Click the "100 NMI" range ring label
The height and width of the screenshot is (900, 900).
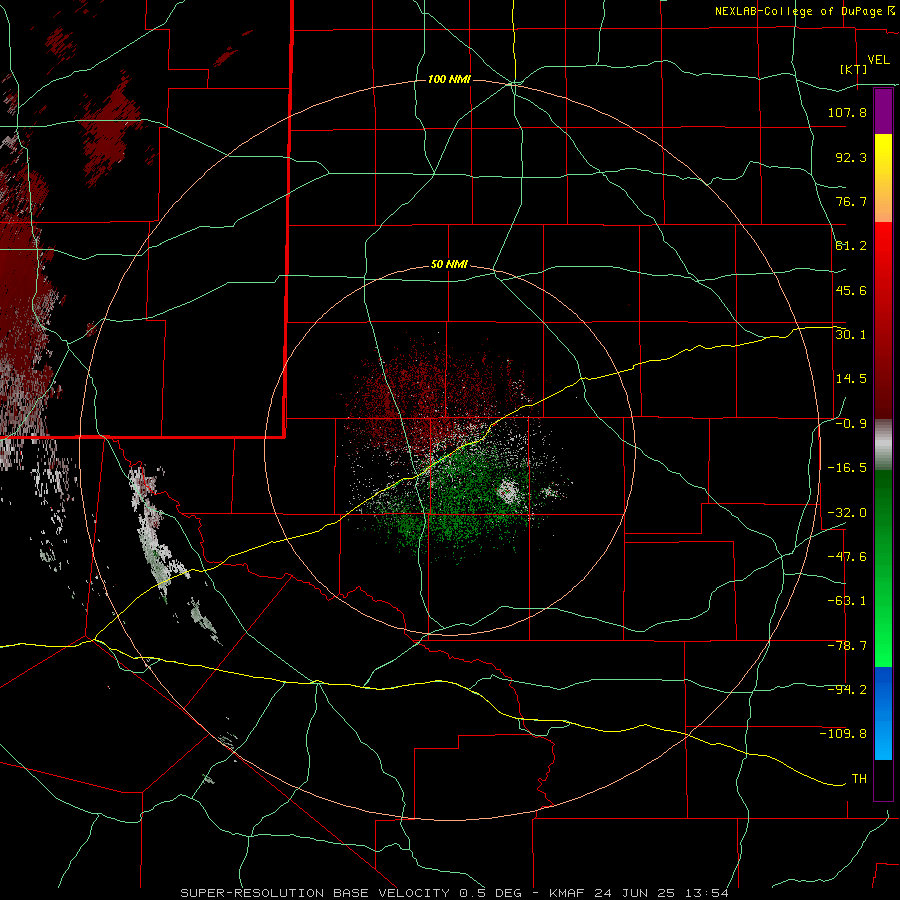click(449, 79)
